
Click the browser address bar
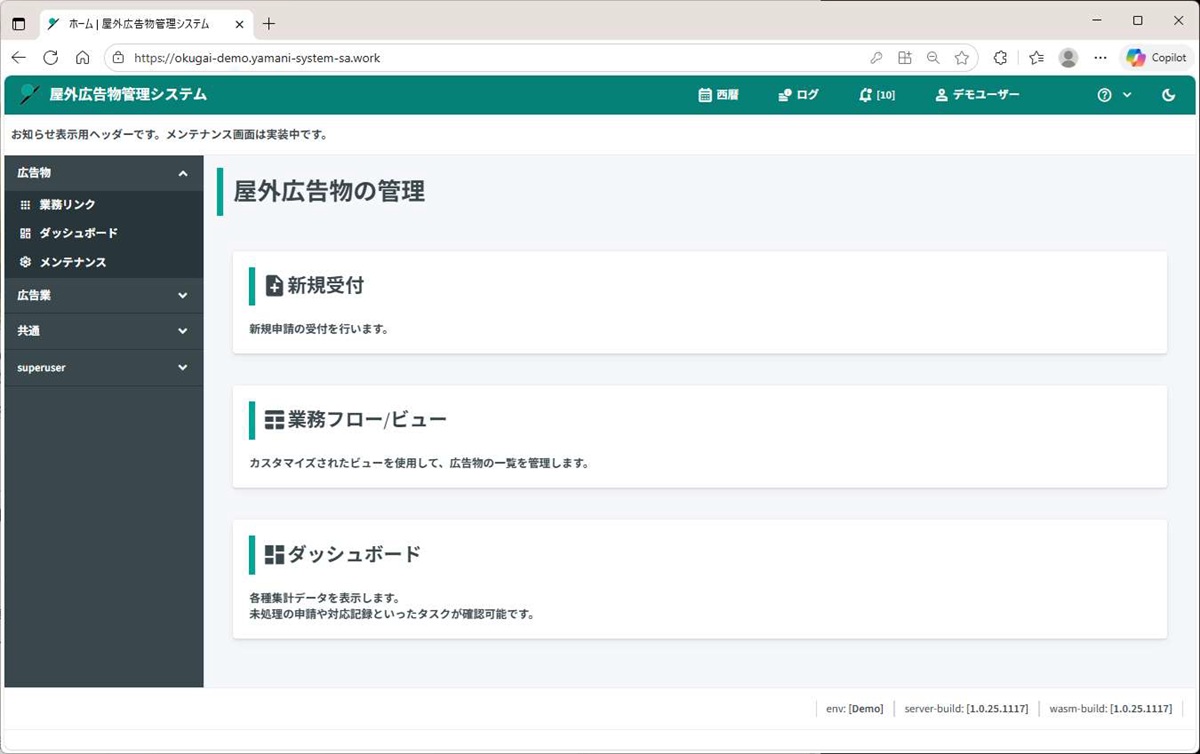[x=400, y=57]
